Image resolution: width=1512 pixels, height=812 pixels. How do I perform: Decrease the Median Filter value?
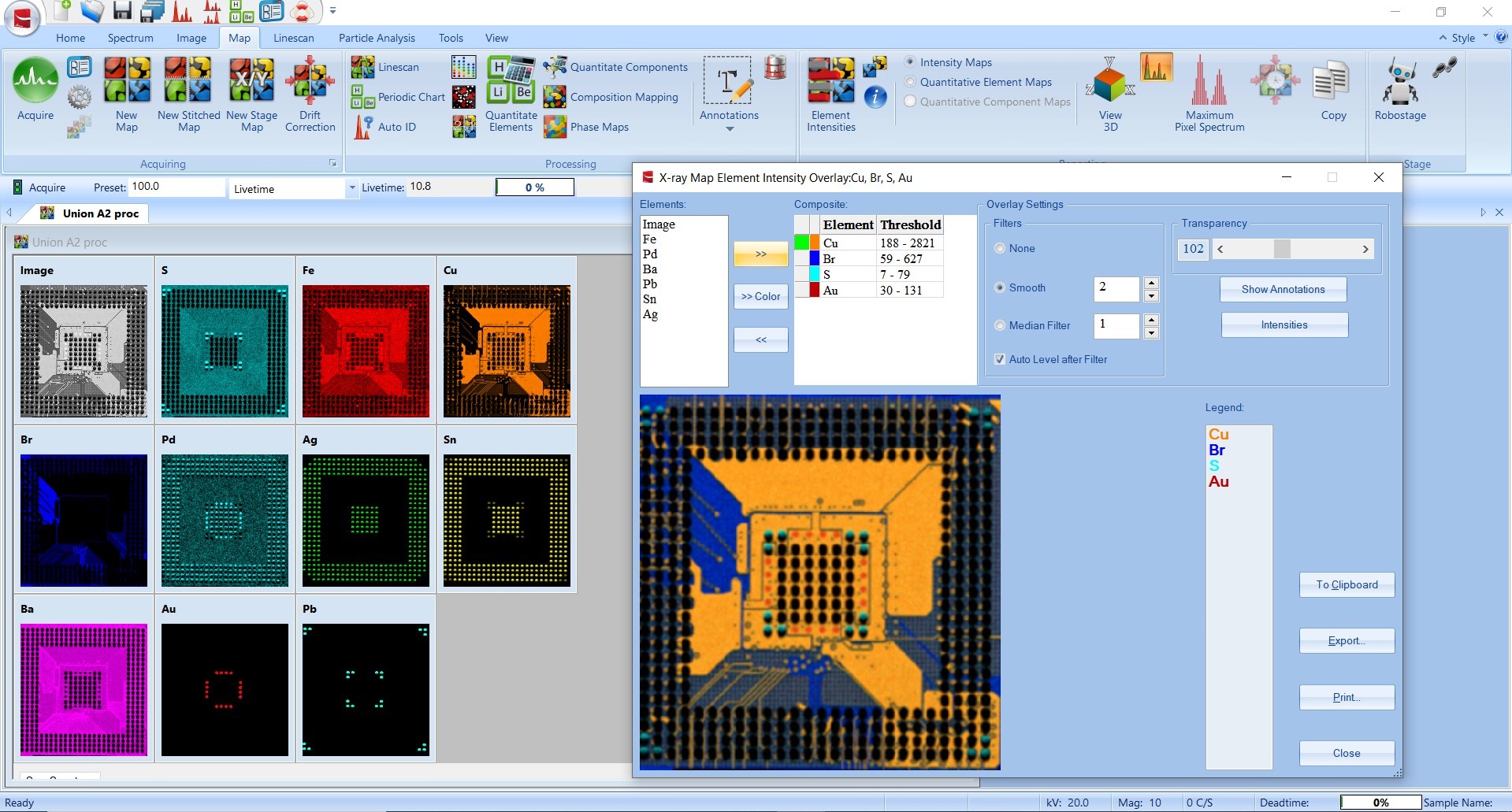coord(1151,333)
